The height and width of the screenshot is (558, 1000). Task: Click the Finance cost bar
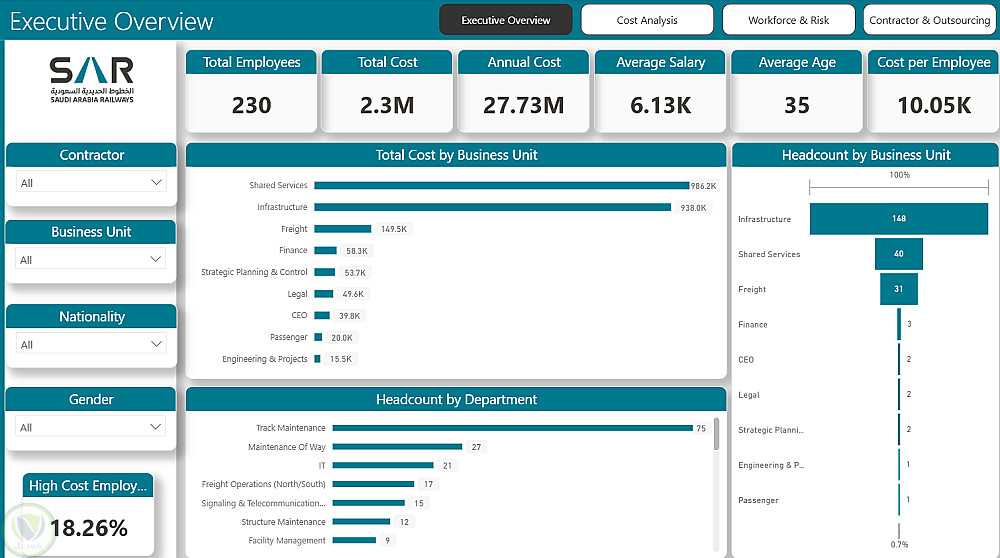[325, 251]
